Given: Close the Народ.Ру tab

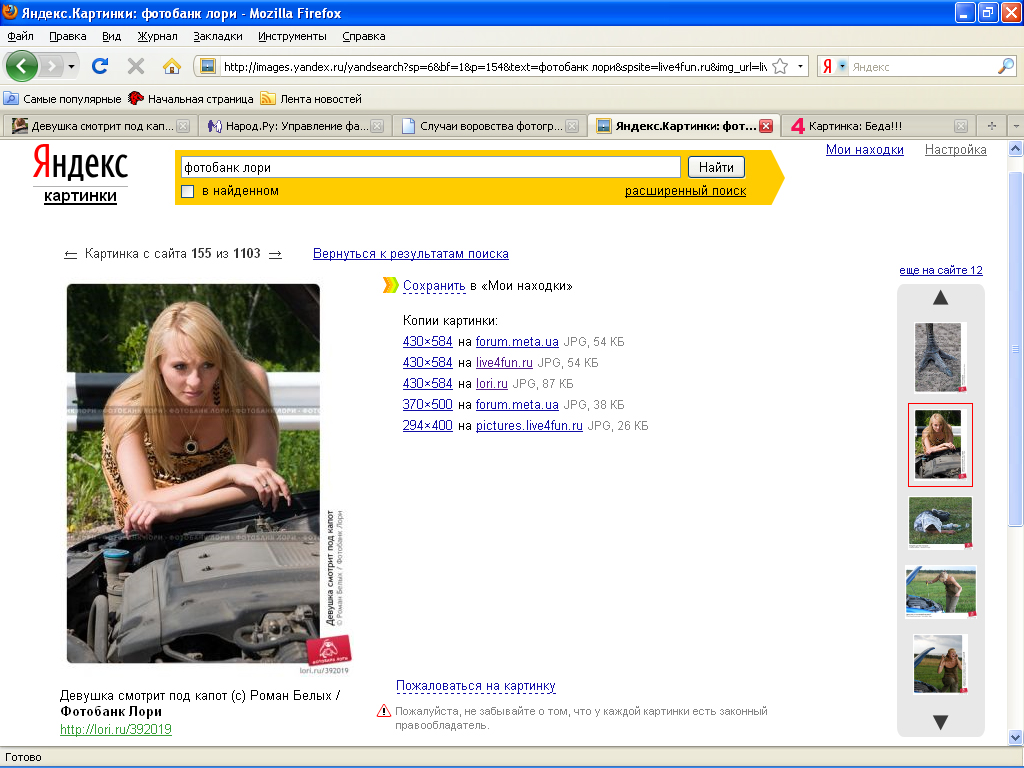Looking at the screenshot, I should 377,126.
